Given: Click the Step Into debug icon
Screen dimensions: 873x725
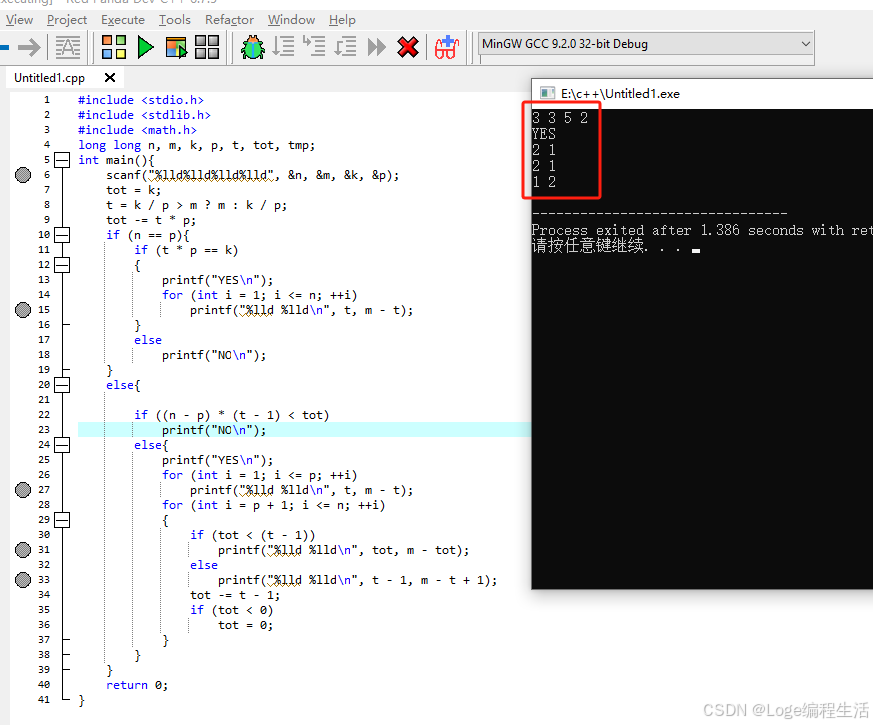Looking at the screenshot, I should coord(314,46).
